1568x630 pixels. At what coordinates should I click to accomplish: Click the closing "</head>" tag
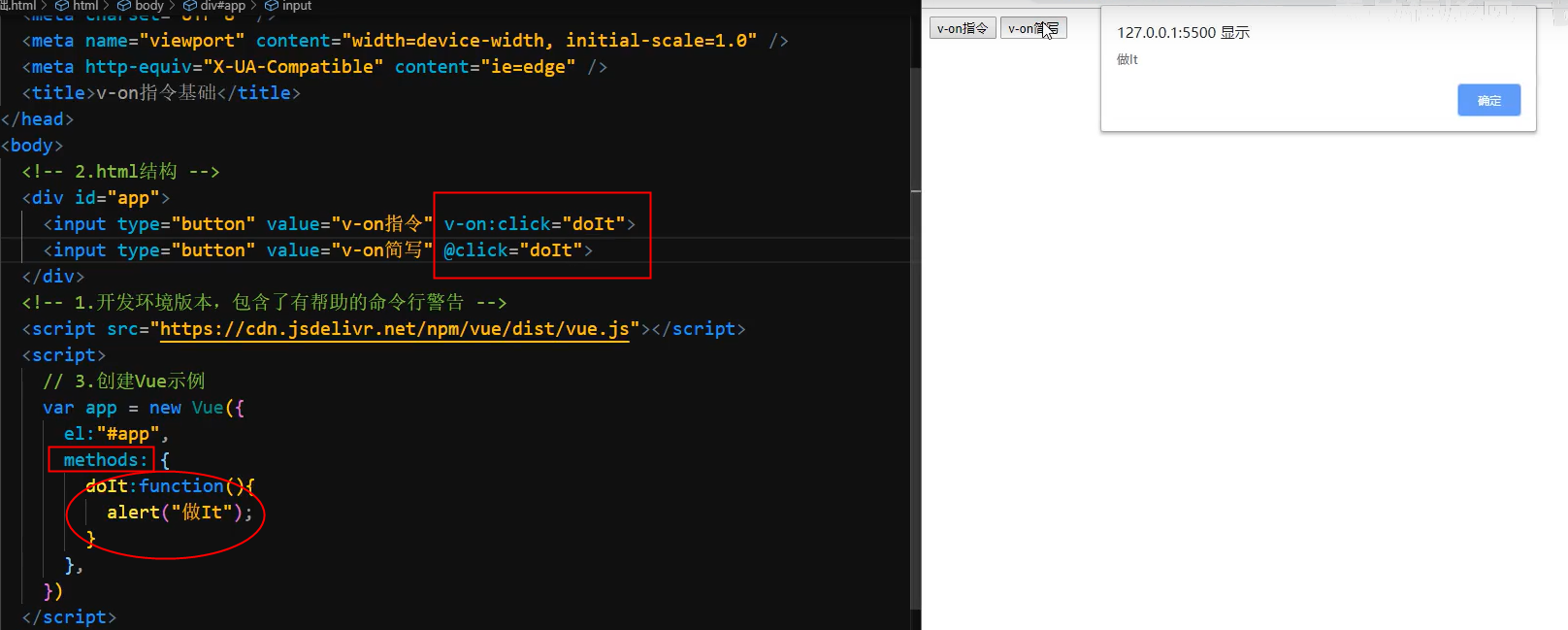pyautogui.click(x=37, y=119)
